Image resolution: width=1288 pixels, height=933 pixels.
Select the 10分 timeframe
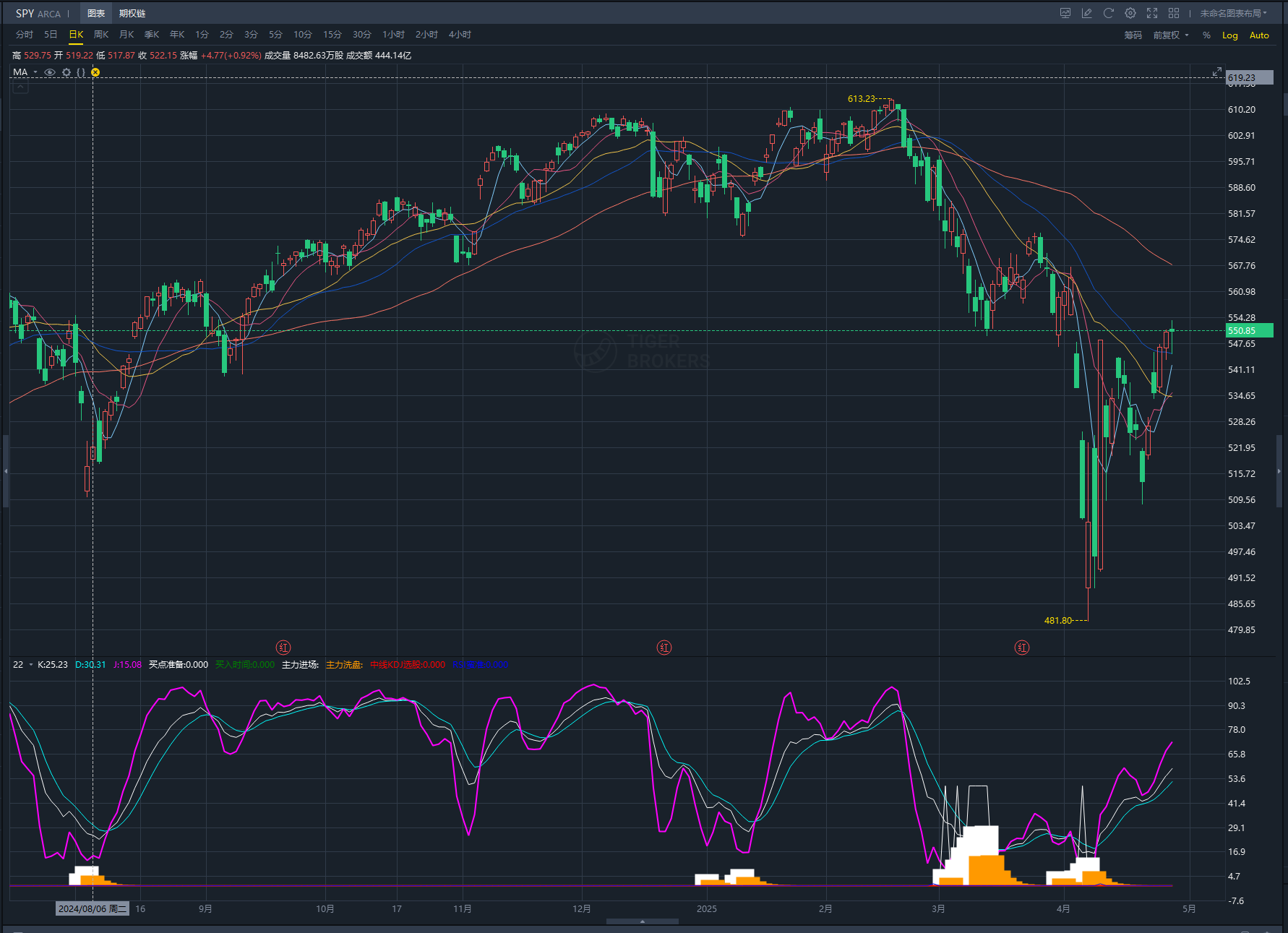(303, 35)
